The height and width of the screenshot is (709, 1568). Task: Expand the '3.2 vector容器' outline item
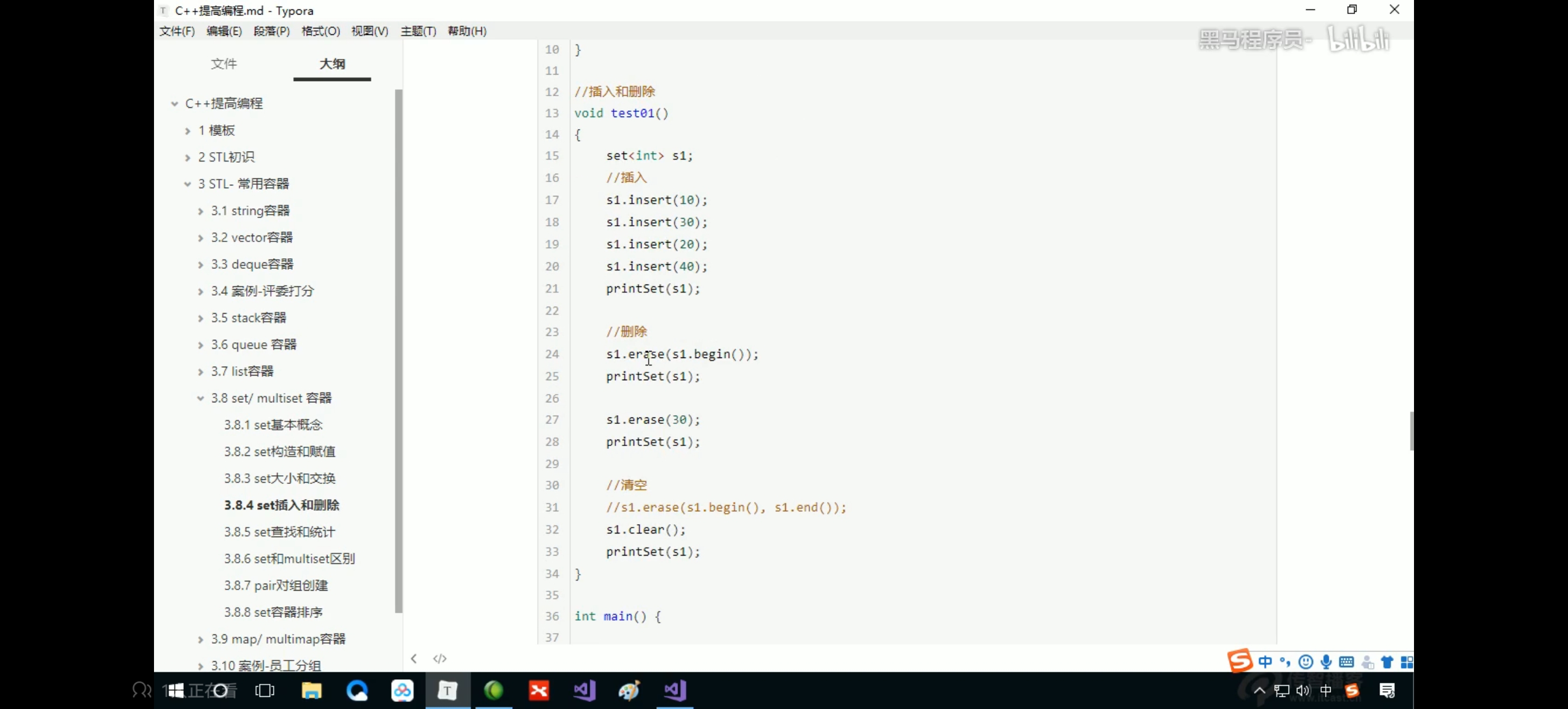click(201, 237)
